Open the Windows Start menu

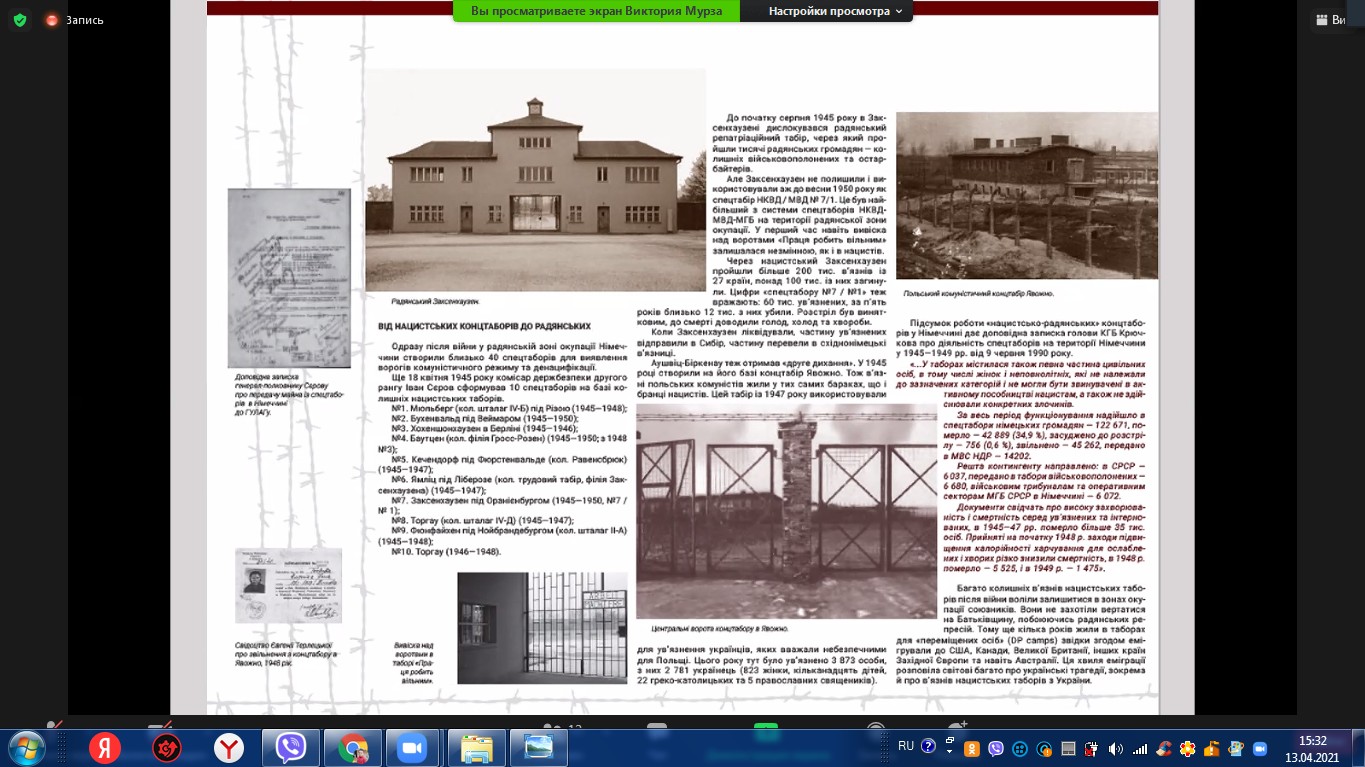(x=27, y=747)
